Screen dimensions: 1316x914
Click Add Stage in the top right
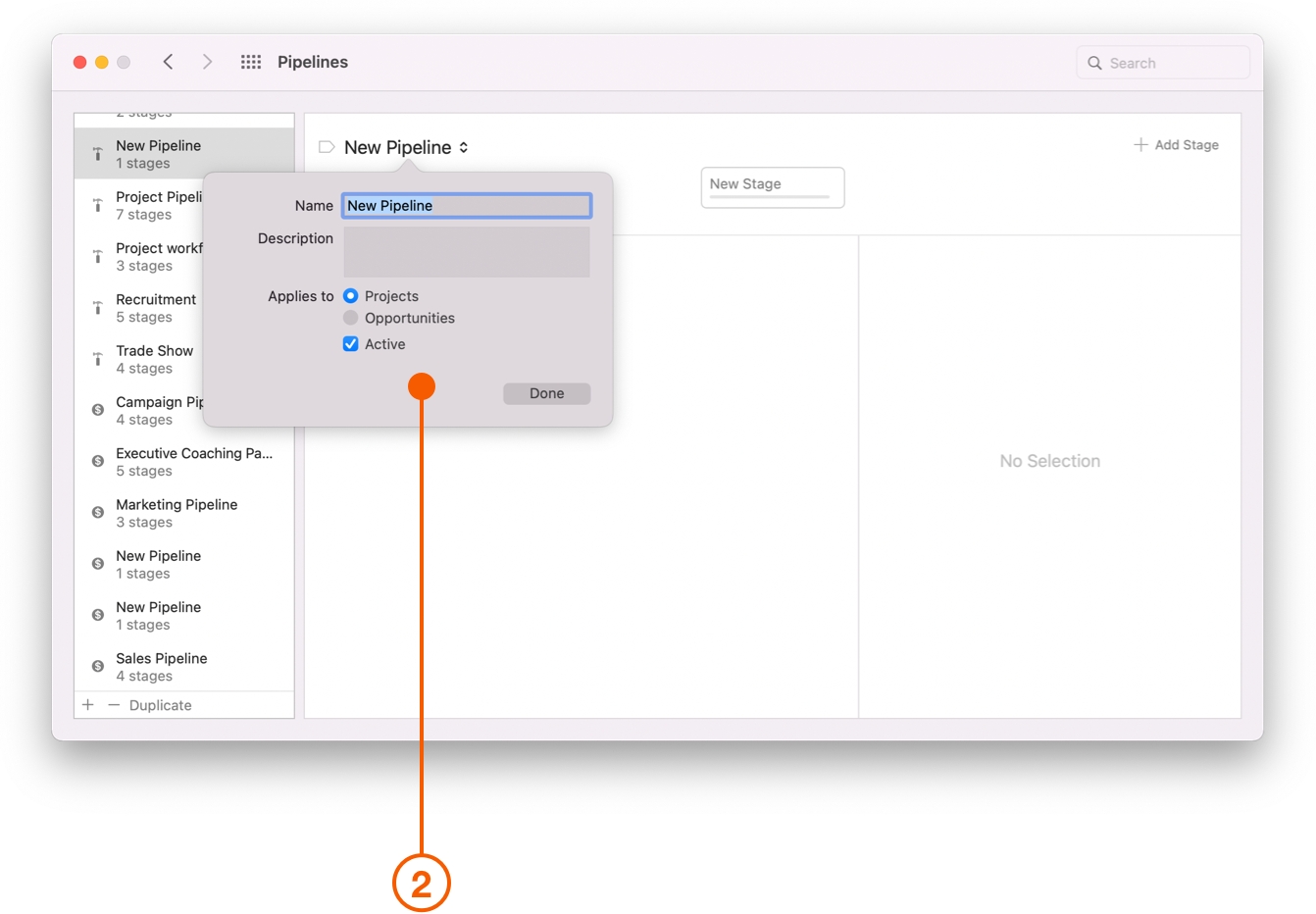[x=1176, y=144]
